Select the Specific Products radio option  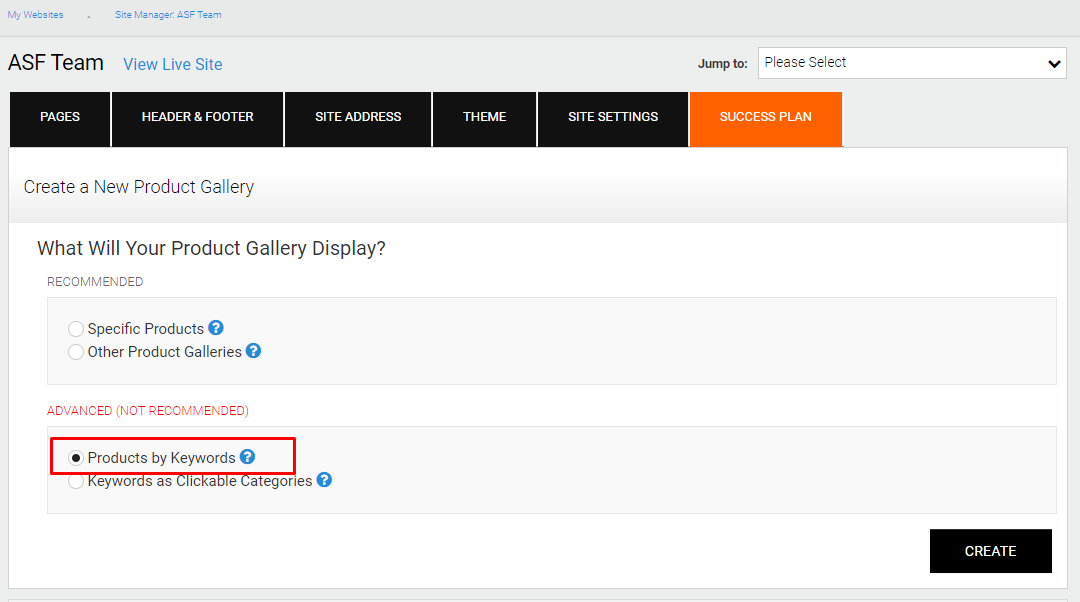point(76,329)
